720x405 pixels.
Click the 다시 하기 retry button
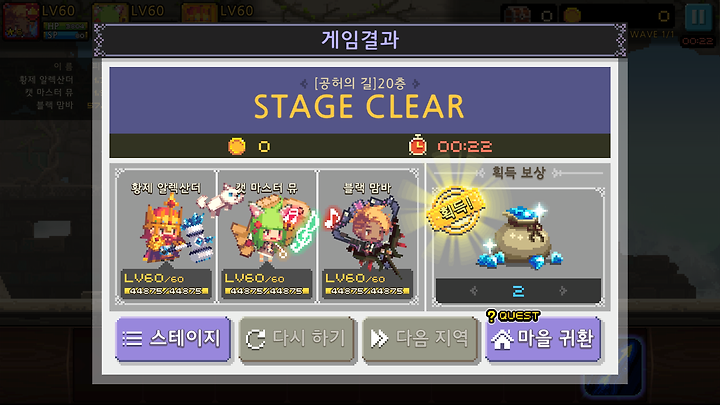[297, 339]
